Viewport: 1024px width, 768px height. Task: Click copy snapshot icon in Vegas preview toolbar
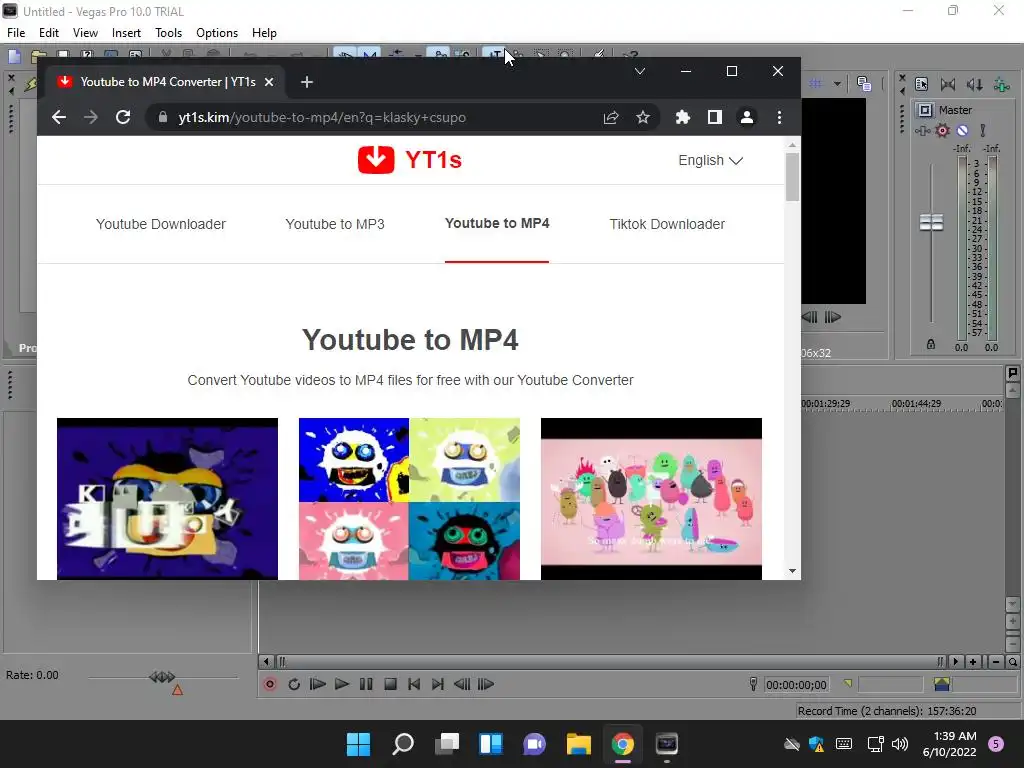tap(863, 84)
